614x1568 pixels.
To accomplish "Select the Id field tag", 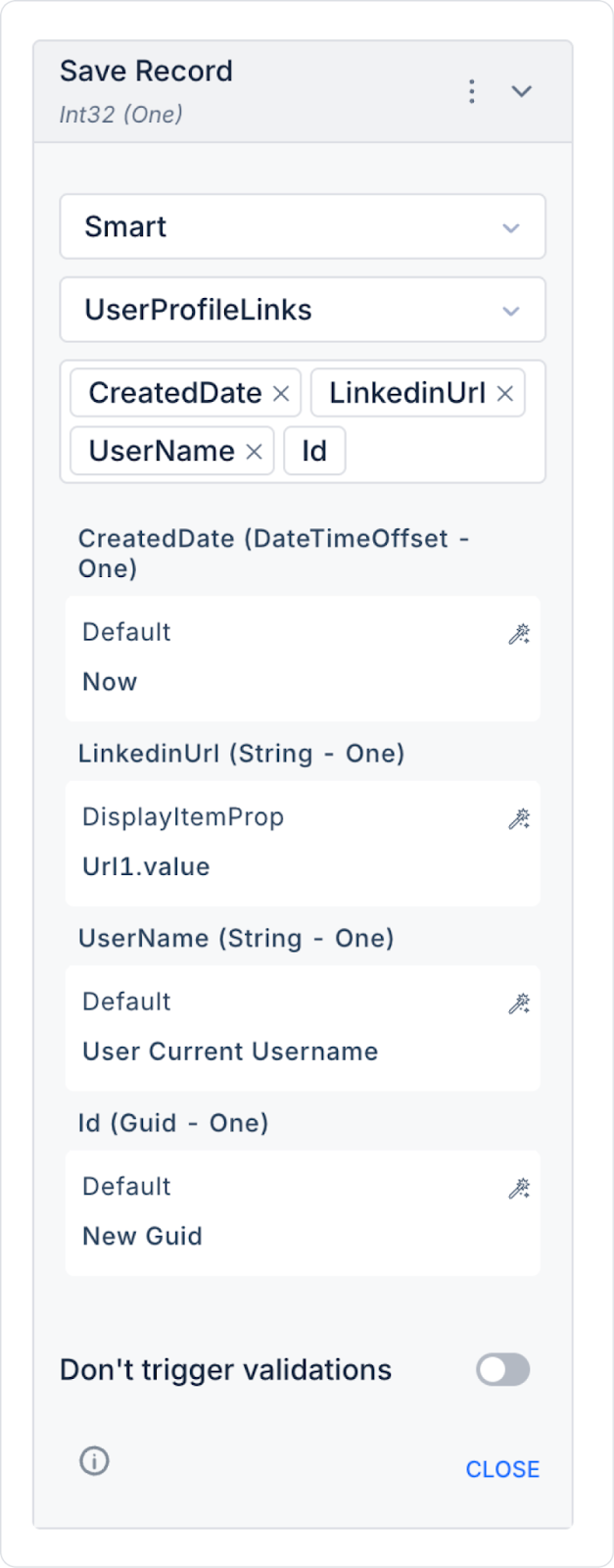I will coord(314,451).
